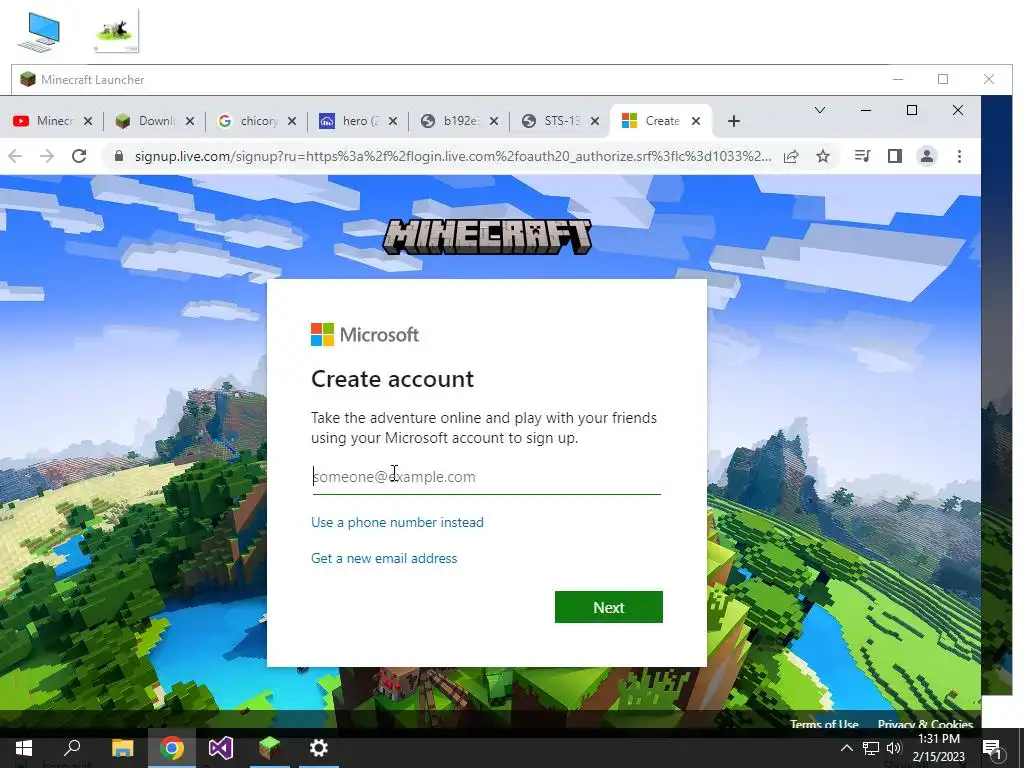Open a new browser tab
This screenshot has width=1024, height=768.
[x=733, y=121]
